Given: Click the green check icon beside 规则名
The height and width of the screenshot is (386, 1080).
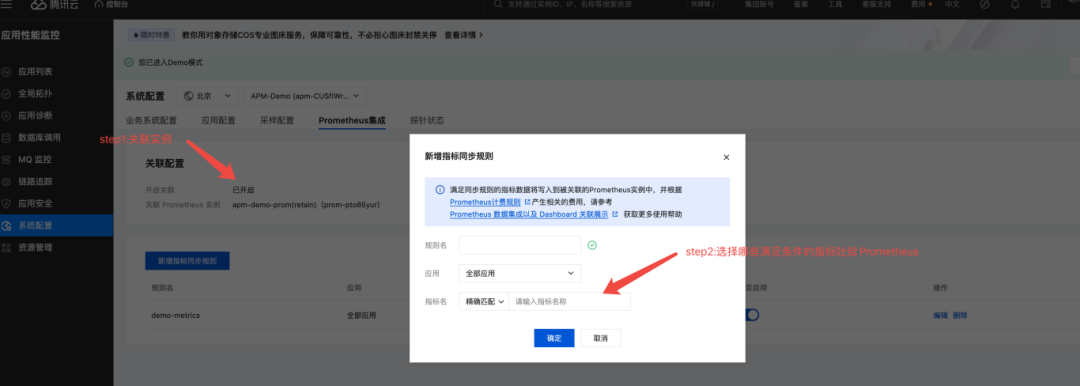Looking at the screenshot, I should [592, 245].
